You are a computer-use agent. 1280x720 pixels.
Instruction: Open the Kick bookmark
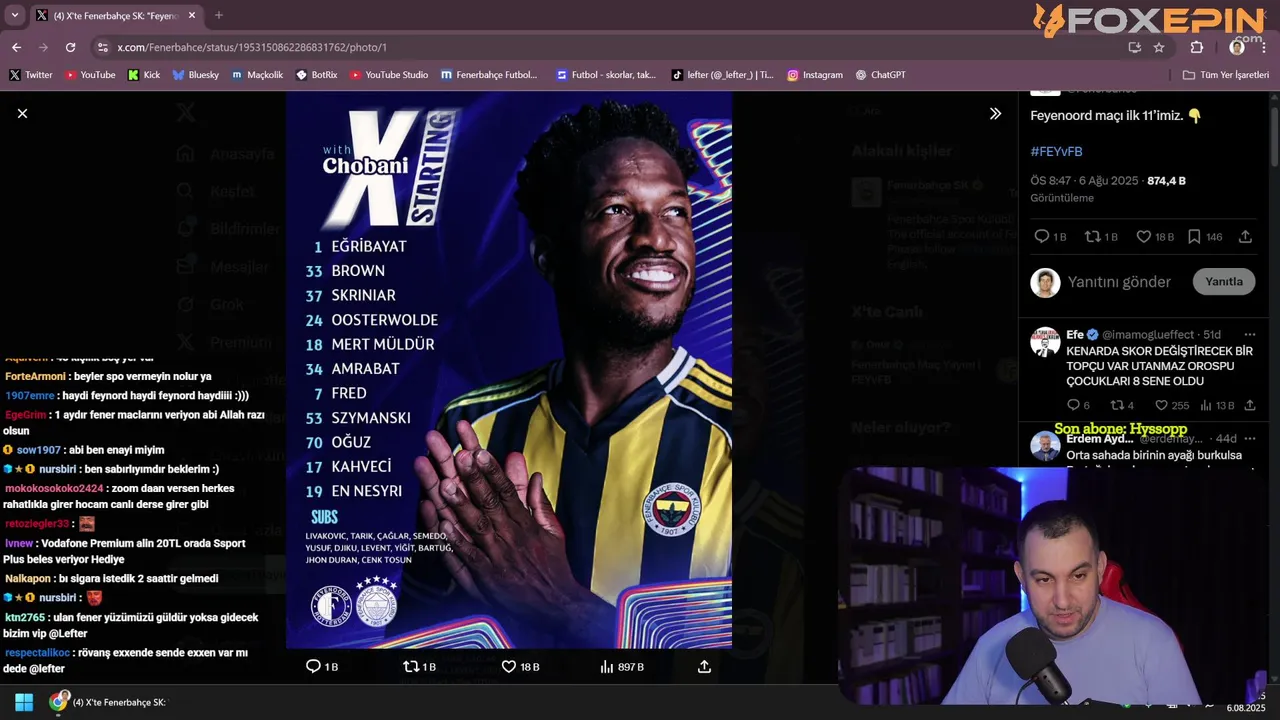tap(144, 75)
